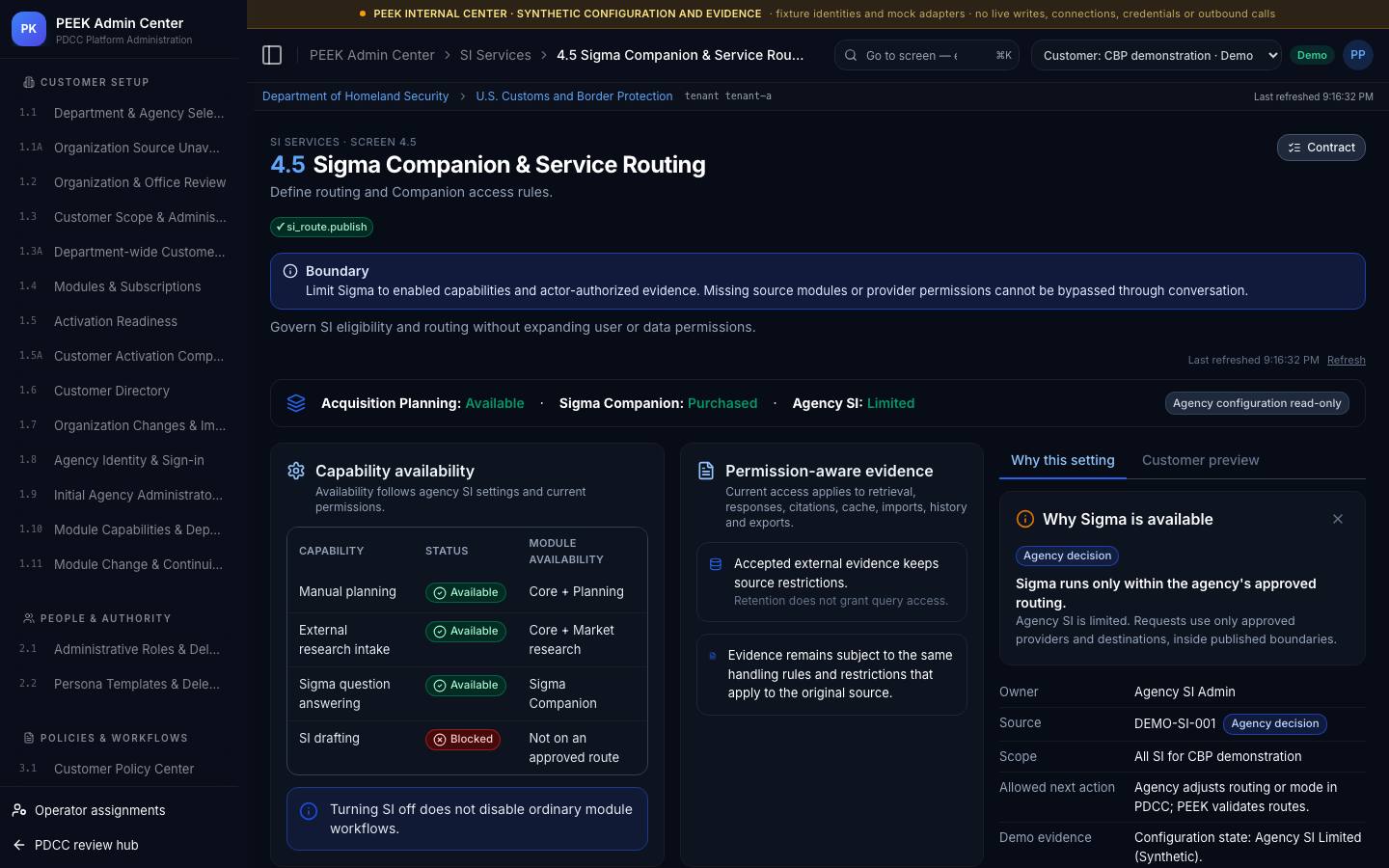Click the info icon in Turning SI off note
Image resolution: width=1389 pixels, height=868 pixels.
click(x=309, y=811)
